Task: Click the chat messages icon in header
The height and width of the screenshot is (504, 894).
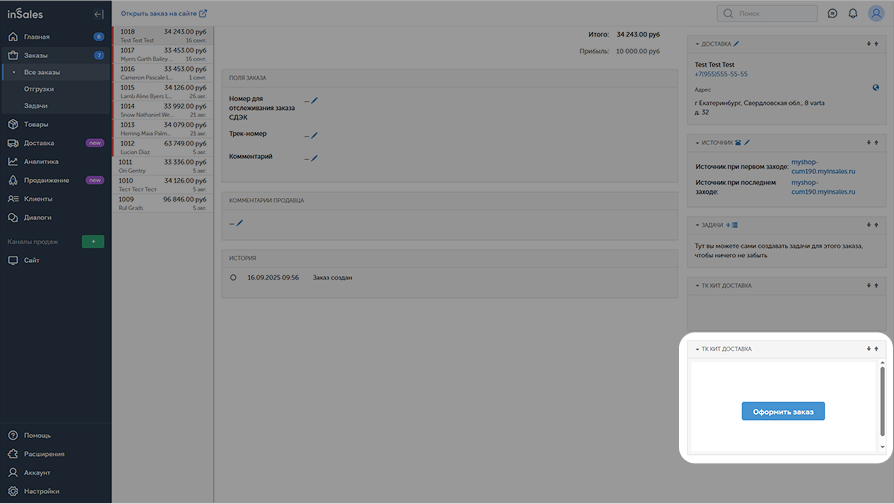Action: 832,14
